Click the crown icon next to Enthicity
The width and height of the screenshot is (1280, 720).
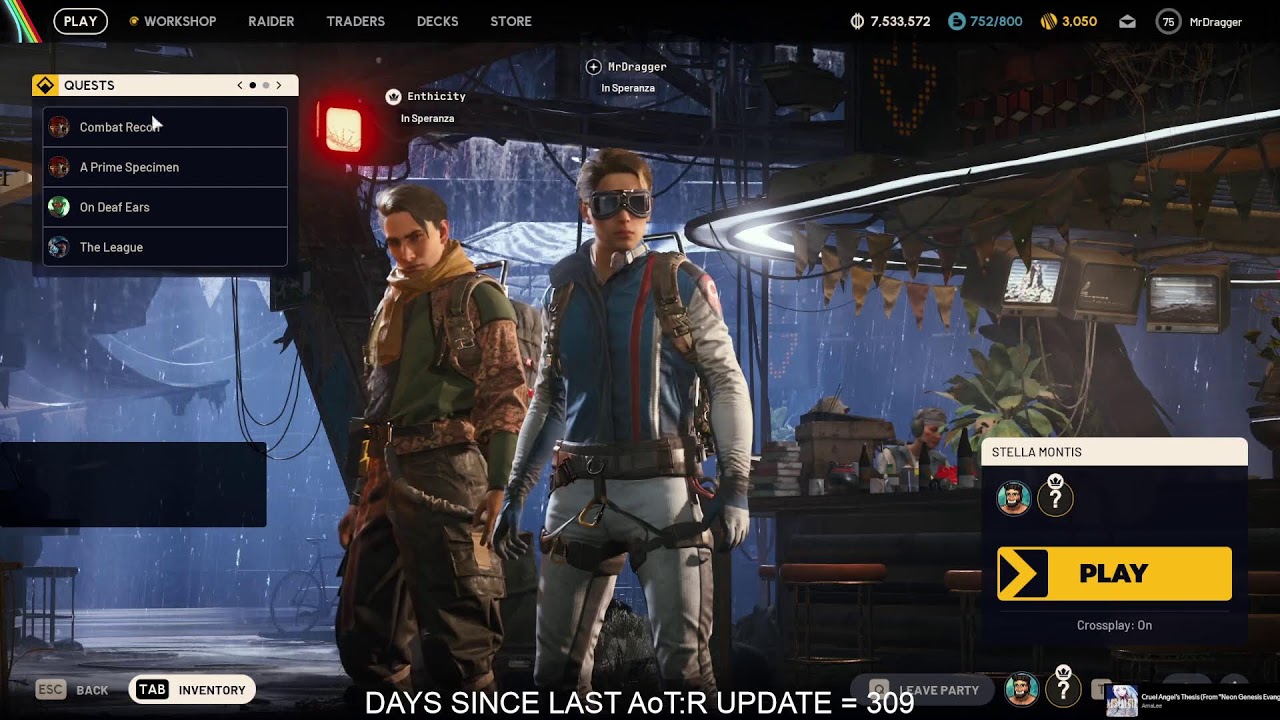[x=393, y=97]
